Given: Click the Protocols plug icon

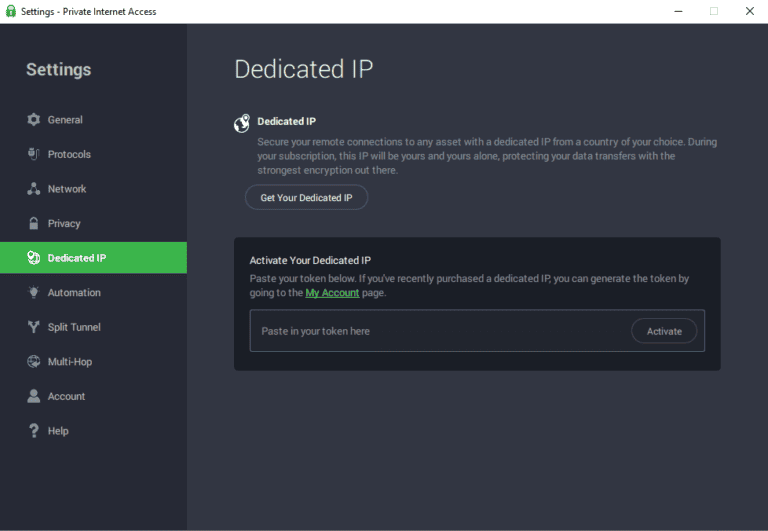Looking at the screenshot, I should 33,154.
